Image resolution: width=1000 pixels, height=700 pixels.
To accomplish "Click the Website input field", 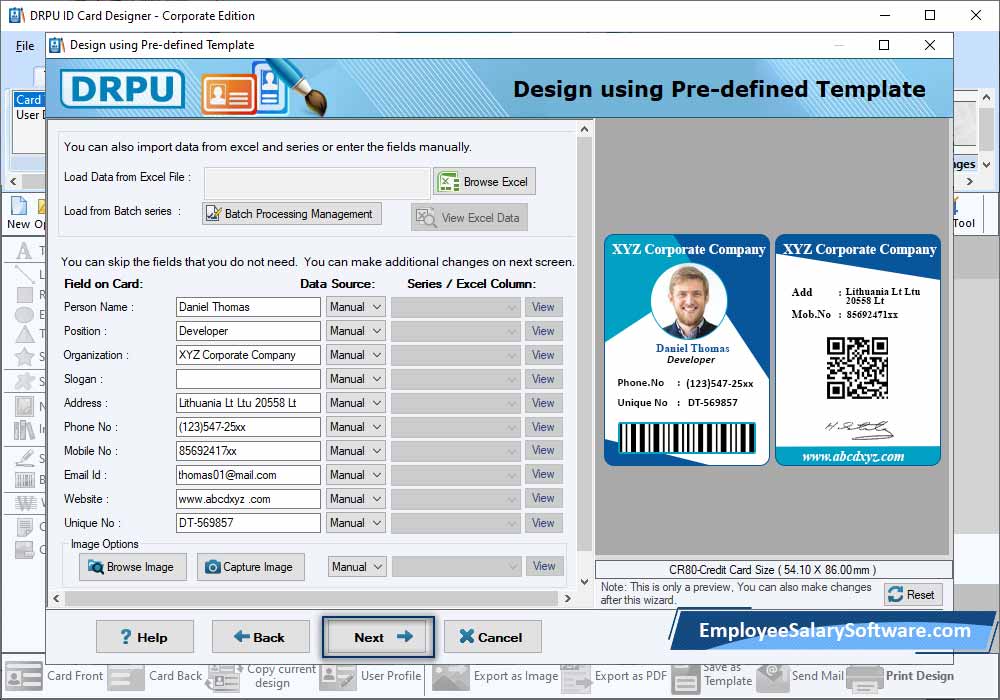I will [248, 499].
